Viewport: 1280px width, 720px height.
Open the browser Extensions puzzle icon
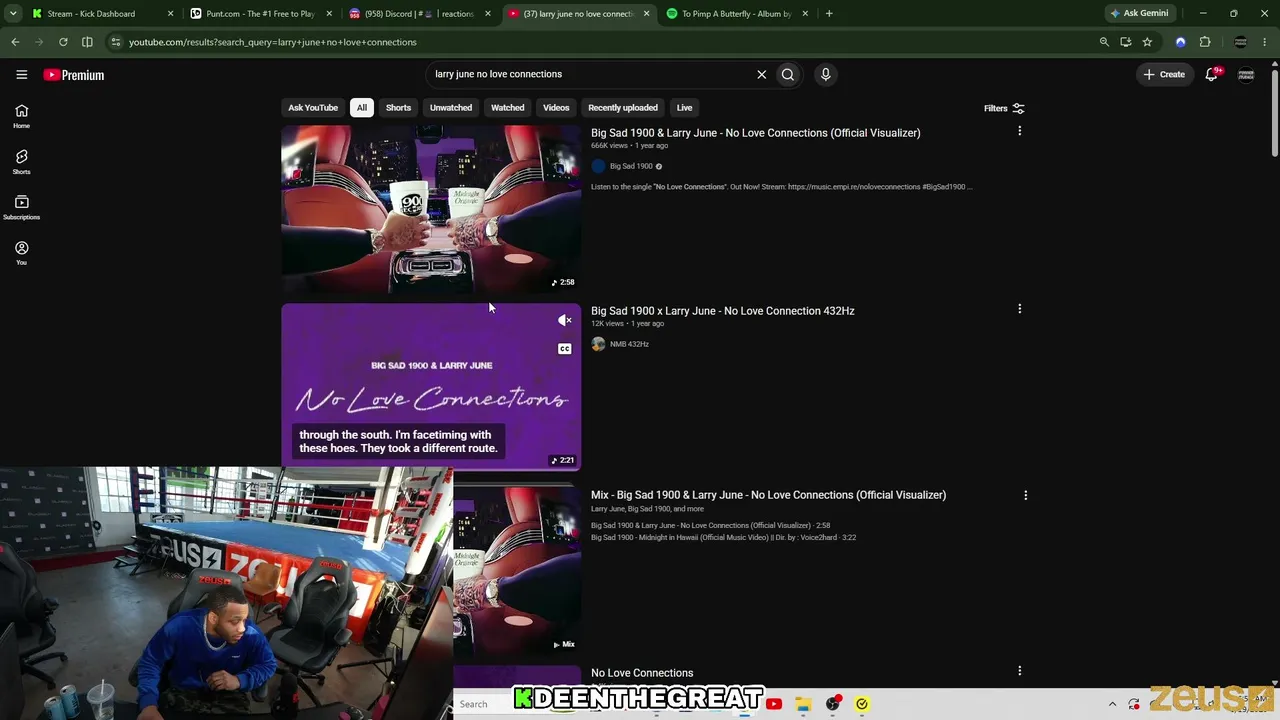click(1205, 42)
